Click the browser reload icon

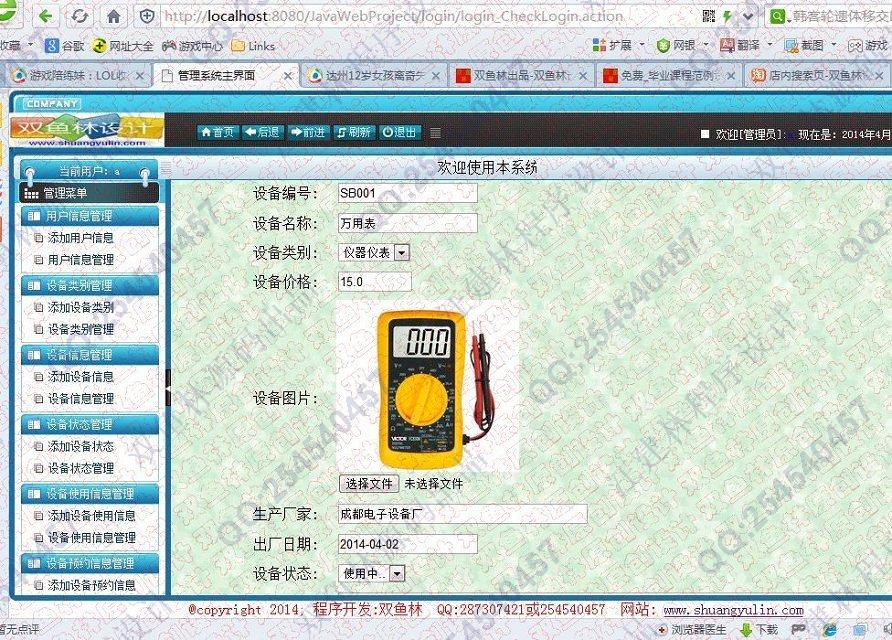click(x=80, y=16)
